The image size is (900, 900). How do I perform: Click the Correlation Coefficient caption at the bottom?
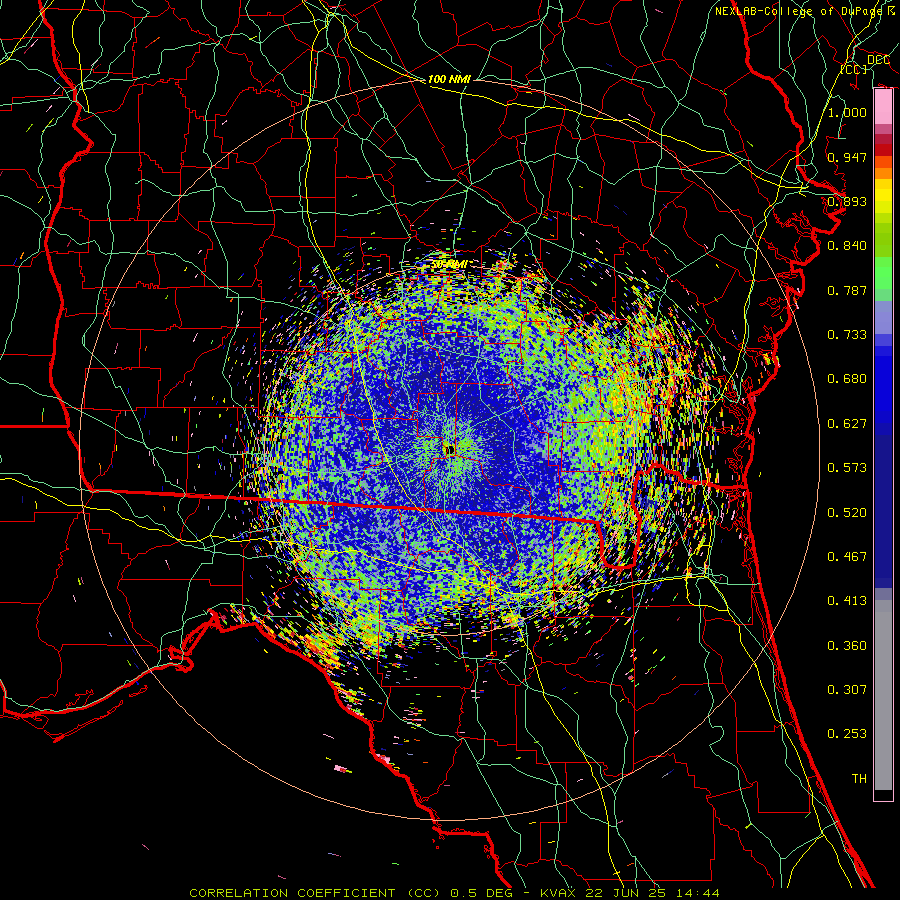[x=454, y=893]
